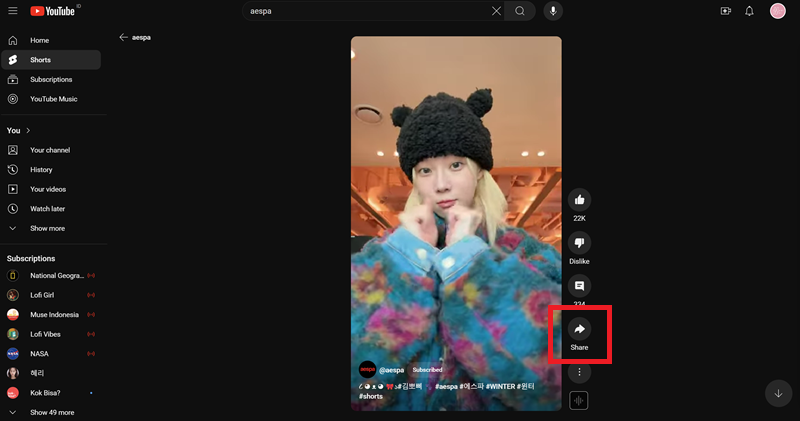The image size is (800, 421).
Task: Clear the search box text
Action: (x=496, y=11)
